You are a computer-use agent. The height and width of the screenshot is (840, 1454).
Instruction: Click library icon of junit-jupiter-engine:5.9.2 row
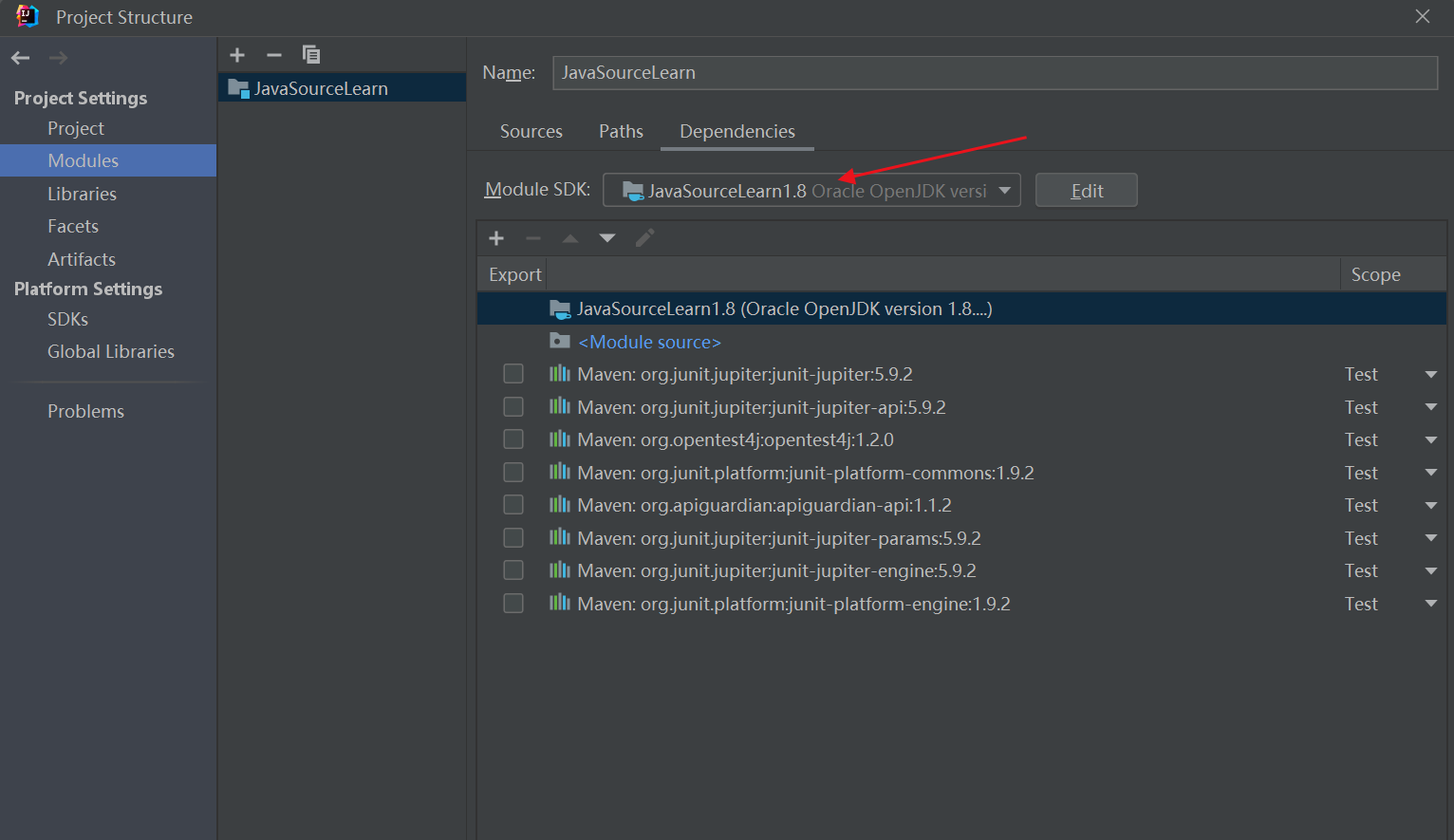(560, 569)
